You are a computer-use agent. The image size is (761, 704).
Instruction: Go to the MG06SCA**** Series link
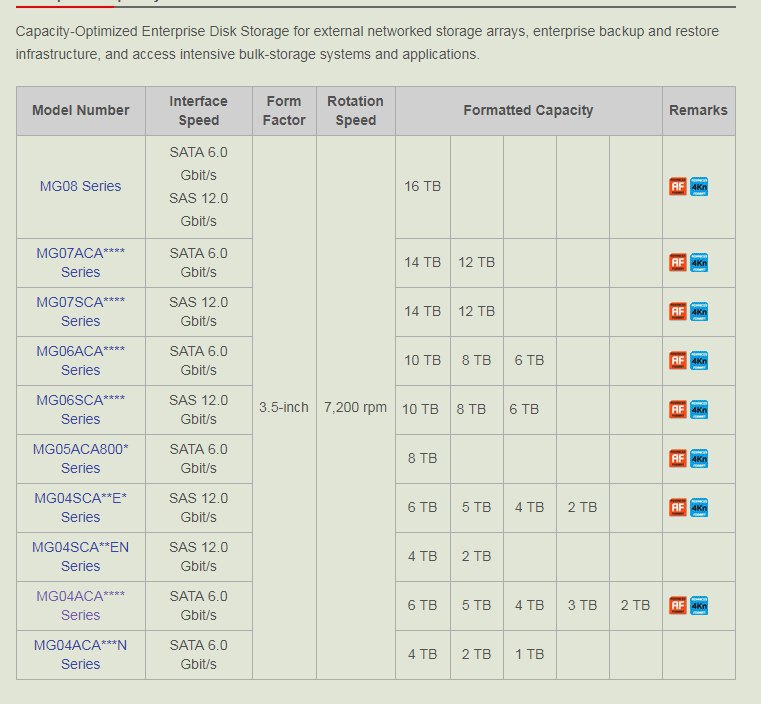(x=80, y=409)
